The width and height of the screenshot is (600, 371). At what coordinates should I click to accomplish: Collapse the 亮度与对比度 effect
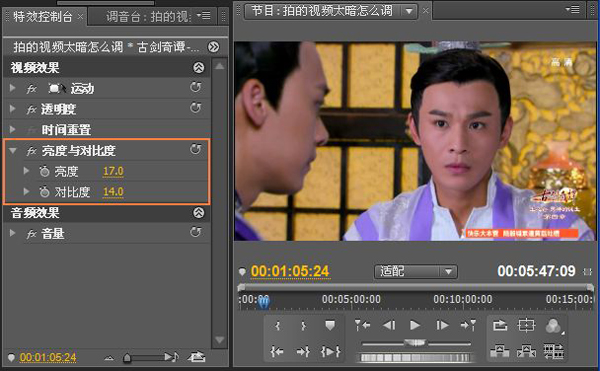[x=13, y=151]
